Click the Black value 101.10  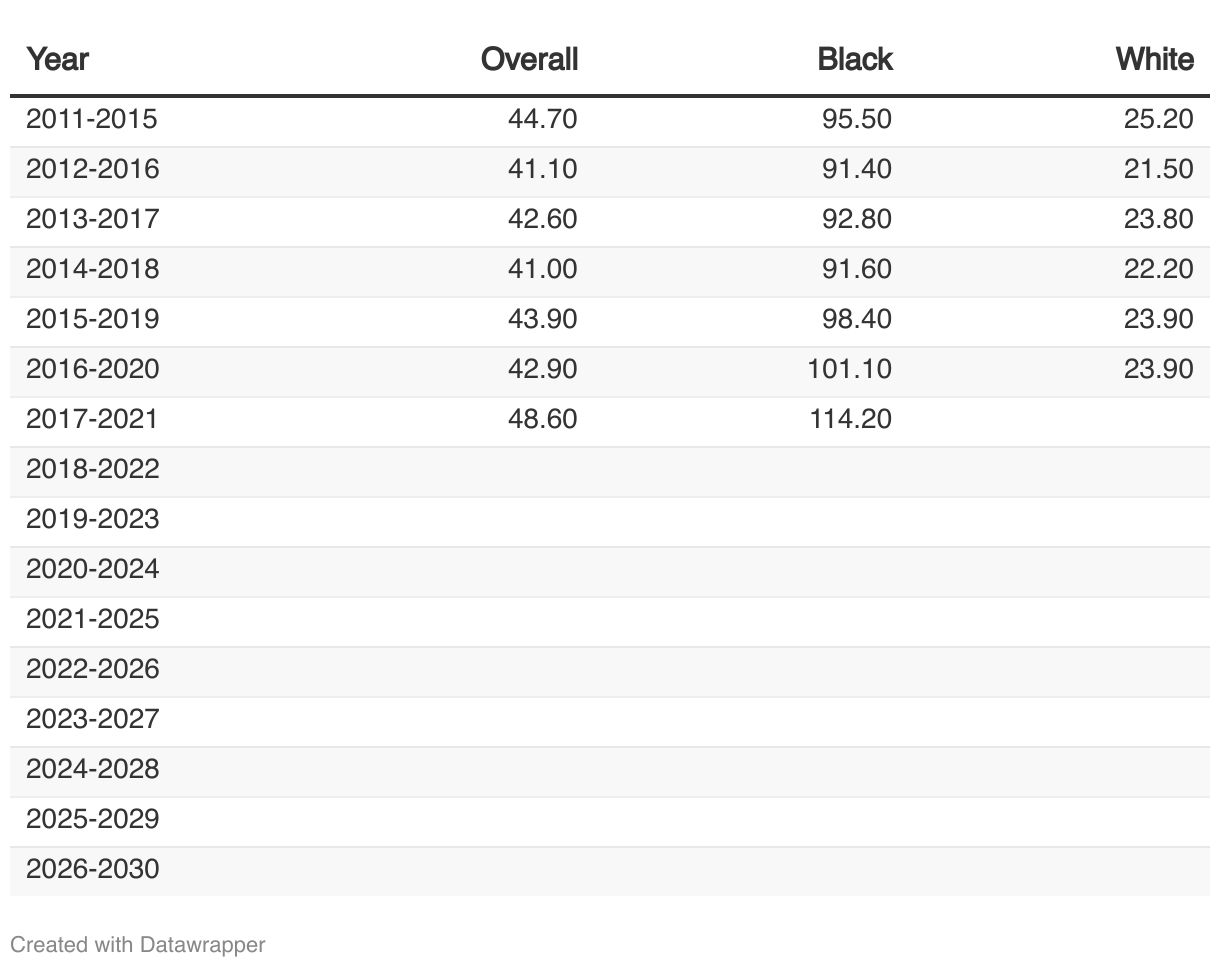pos(850,369)
